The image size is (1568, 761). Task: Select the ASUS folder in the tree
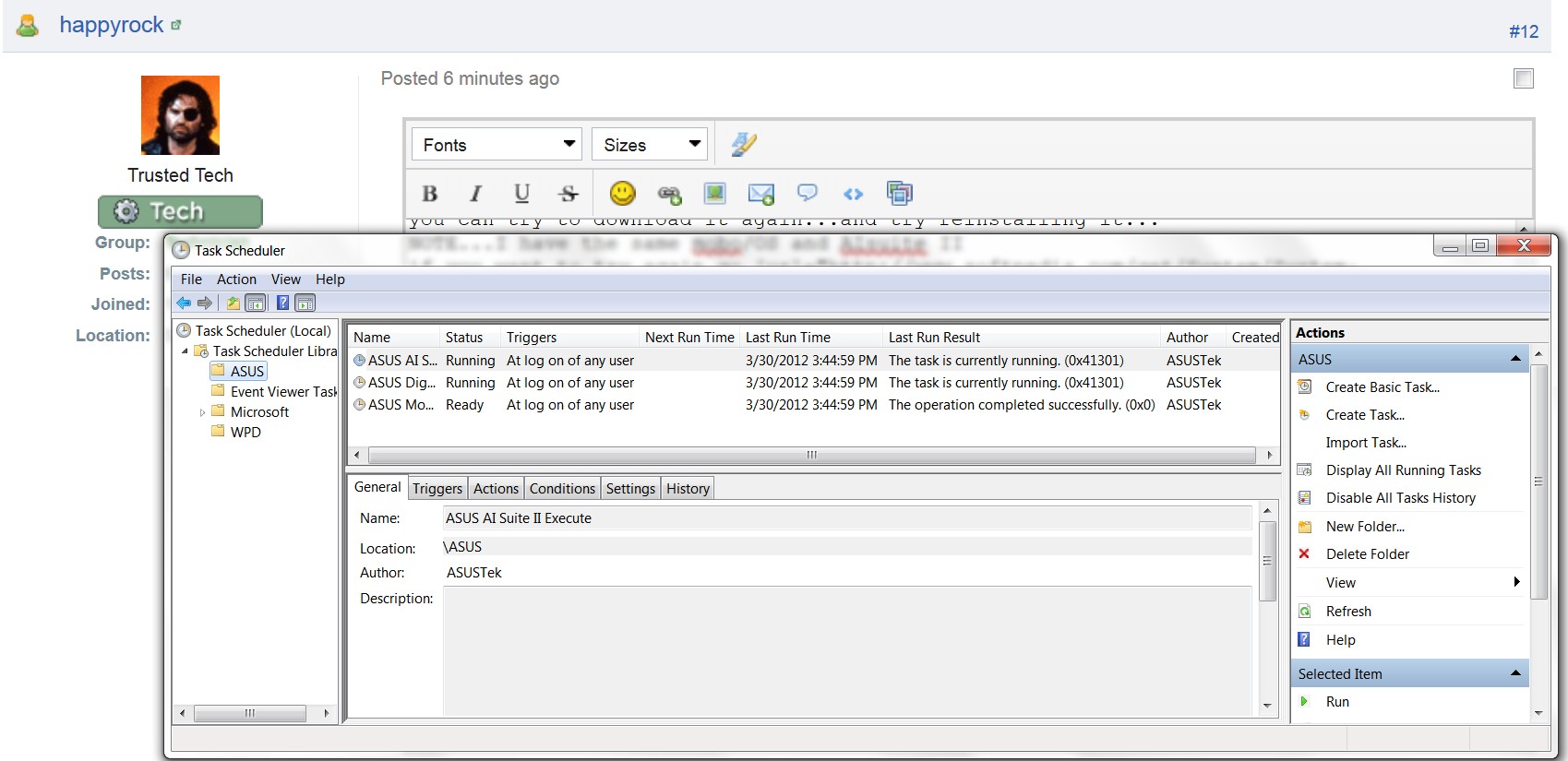pyautogui.click(x=247, y=372)
